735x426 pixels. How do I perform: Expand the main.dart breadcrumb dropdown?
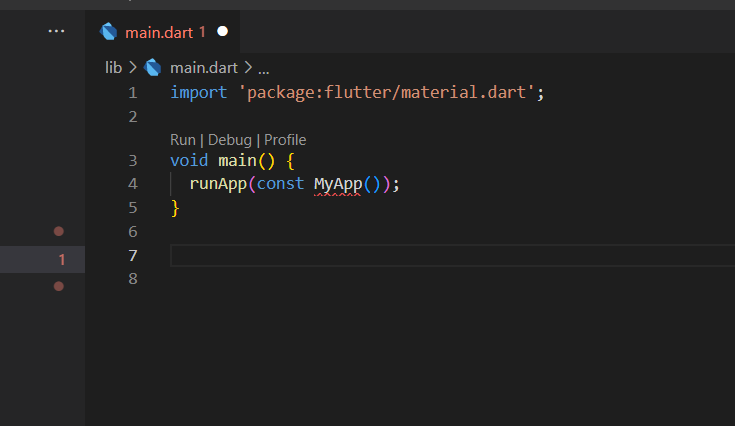pyautogui.click(x=204, y=68)
